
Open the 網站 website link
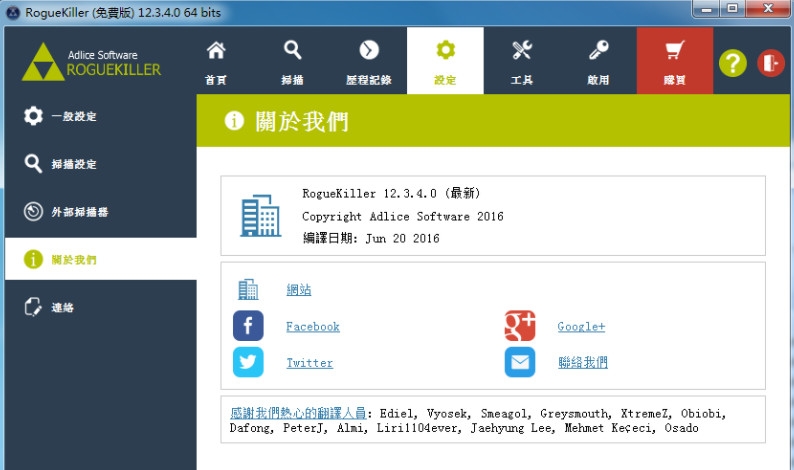299,290
